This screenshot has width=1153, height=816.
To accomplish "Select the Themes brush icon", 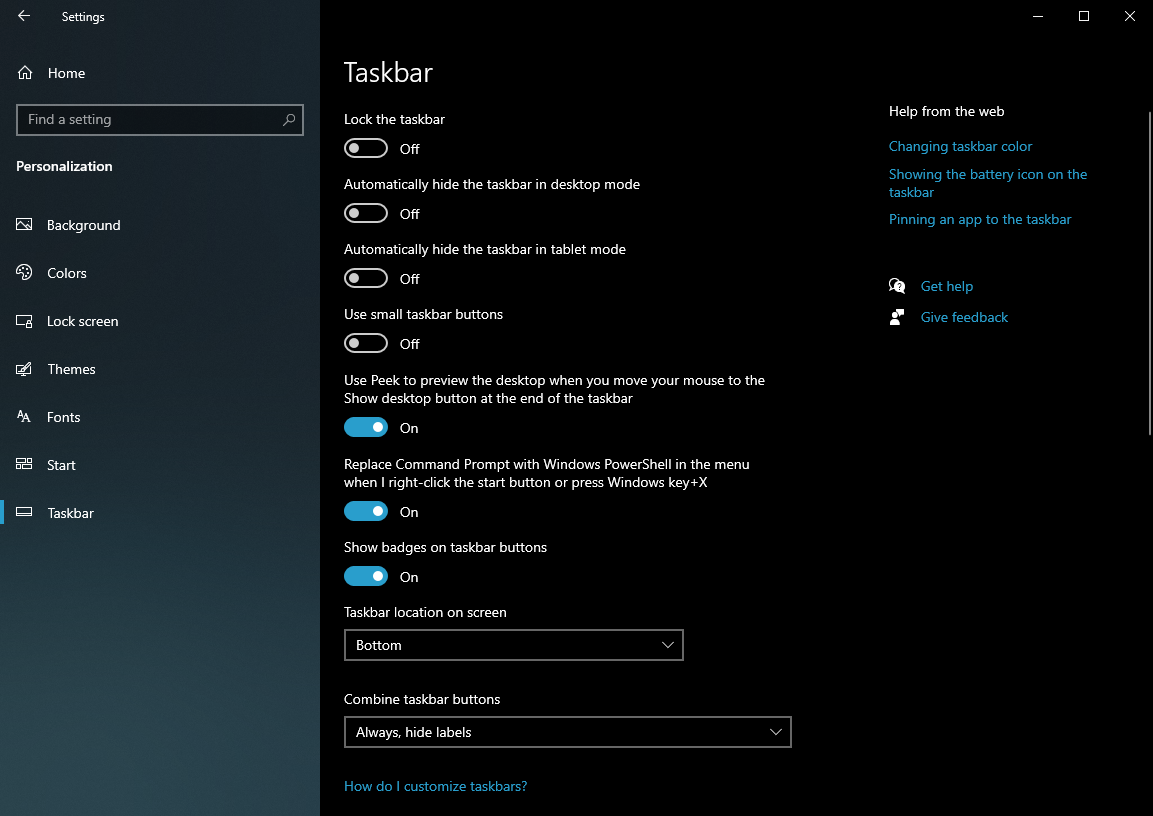I will 24,369.
